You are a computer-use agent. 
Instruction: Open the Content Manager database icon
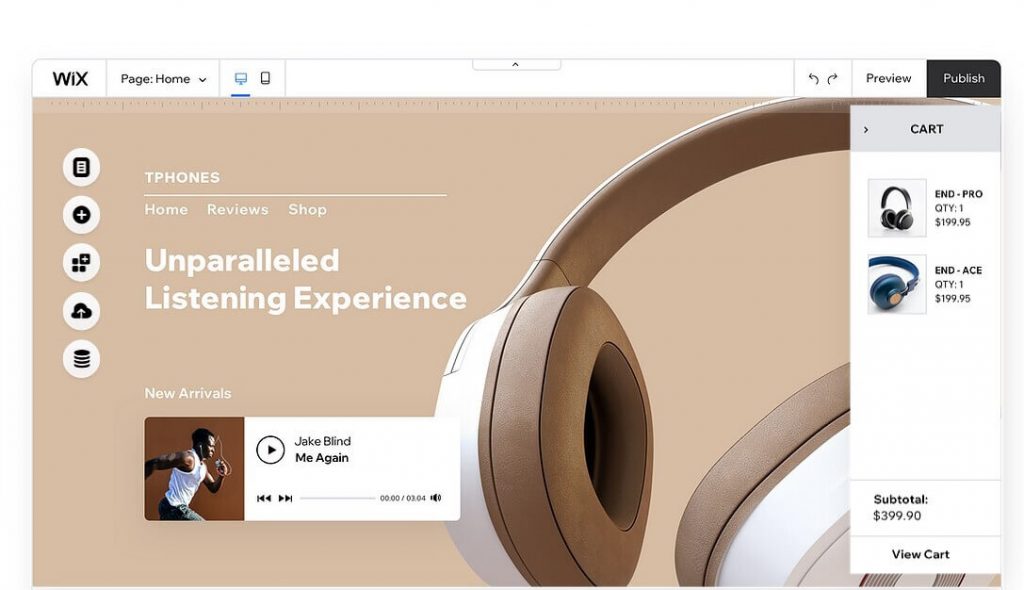81,359
